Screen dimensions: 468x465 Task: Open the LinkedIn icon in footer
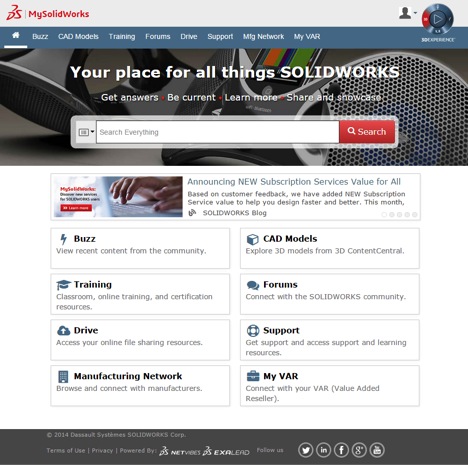(324, 450)
